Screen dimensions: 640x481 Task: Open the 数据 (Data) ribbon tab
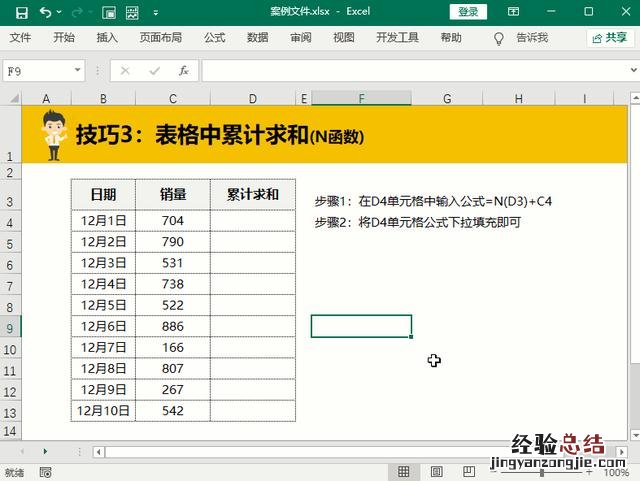(257, 38)
